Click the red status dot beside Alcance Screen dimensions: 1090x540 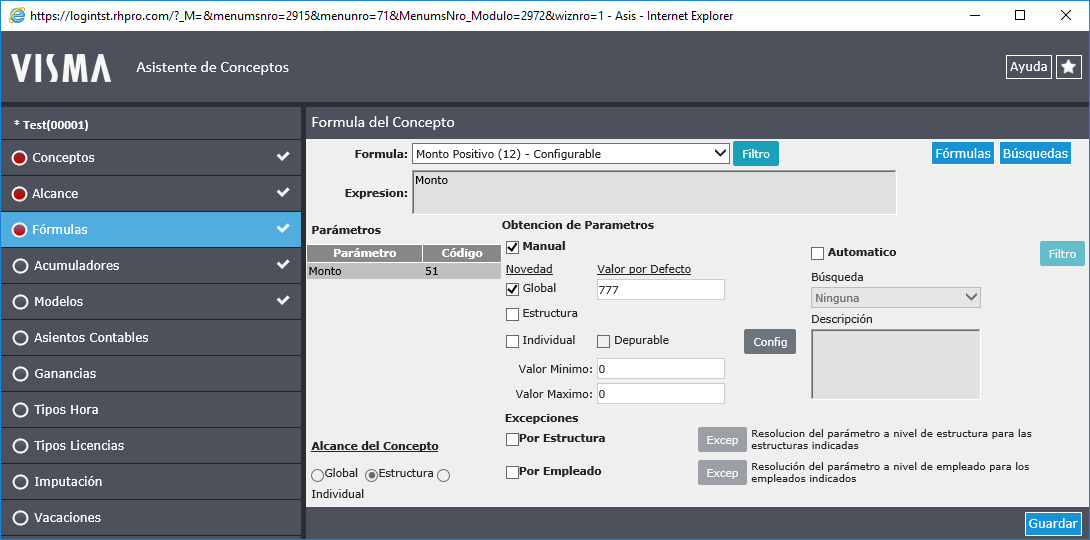[19, 194]
